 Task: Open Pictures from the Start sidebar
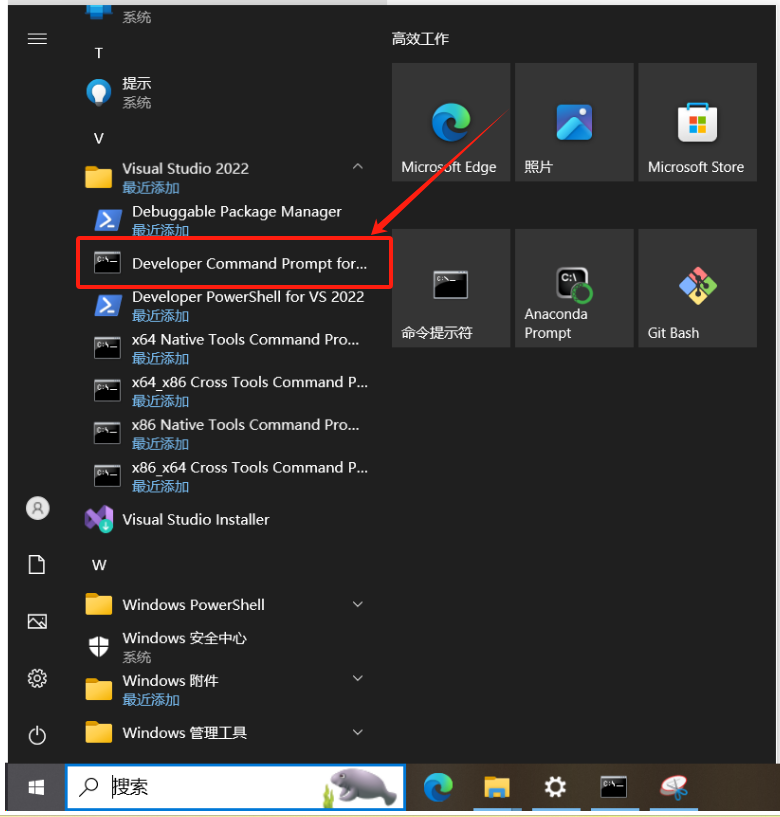[x=37, y=621]
